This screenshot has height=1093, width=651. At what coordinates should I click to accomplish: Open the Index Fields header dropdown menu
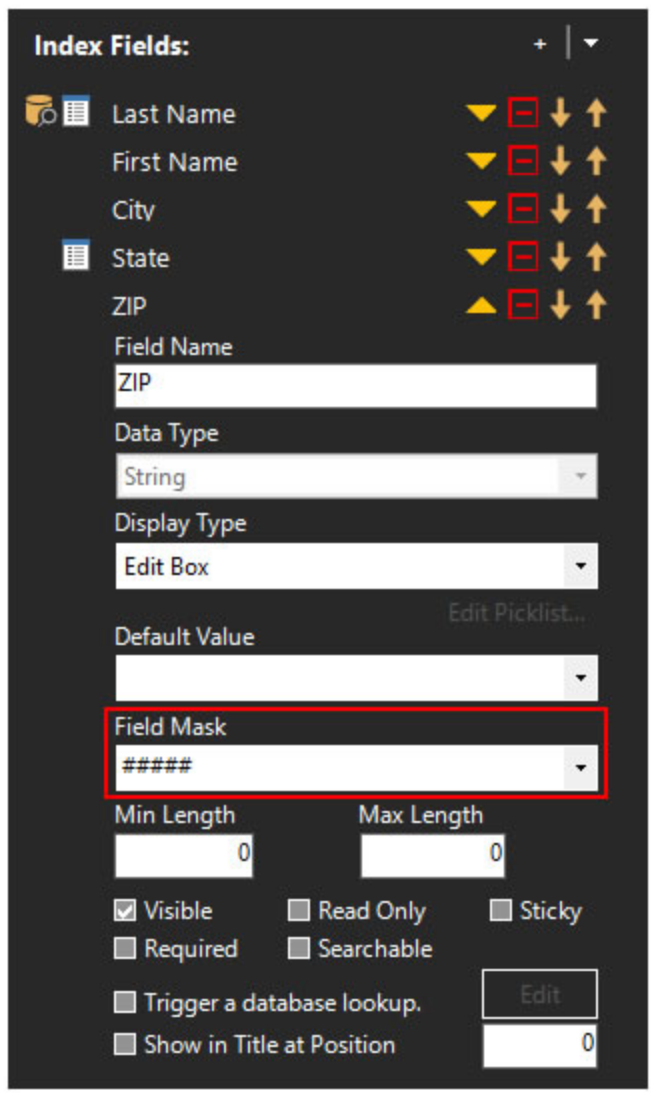590,43
